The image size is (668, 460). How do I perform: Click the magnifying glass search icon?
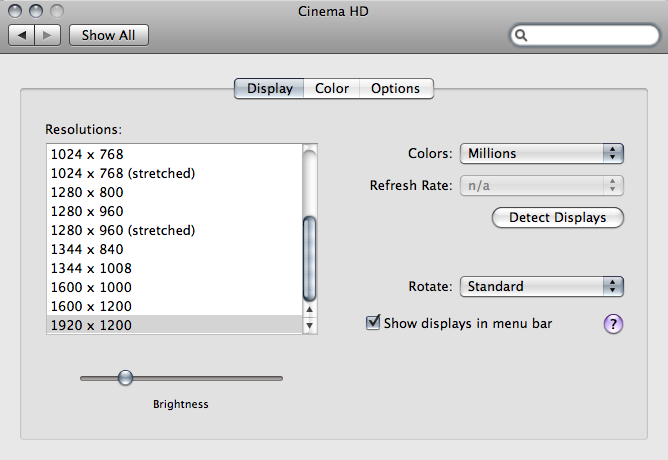point(521,35)
